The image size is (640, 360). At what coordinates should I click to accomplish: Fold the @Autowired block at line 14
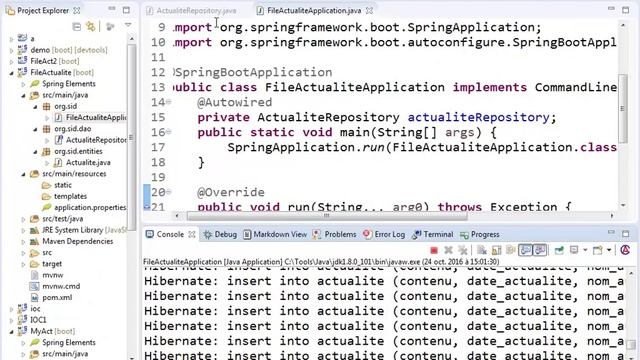pyautogui.click(x=168, y=102)
